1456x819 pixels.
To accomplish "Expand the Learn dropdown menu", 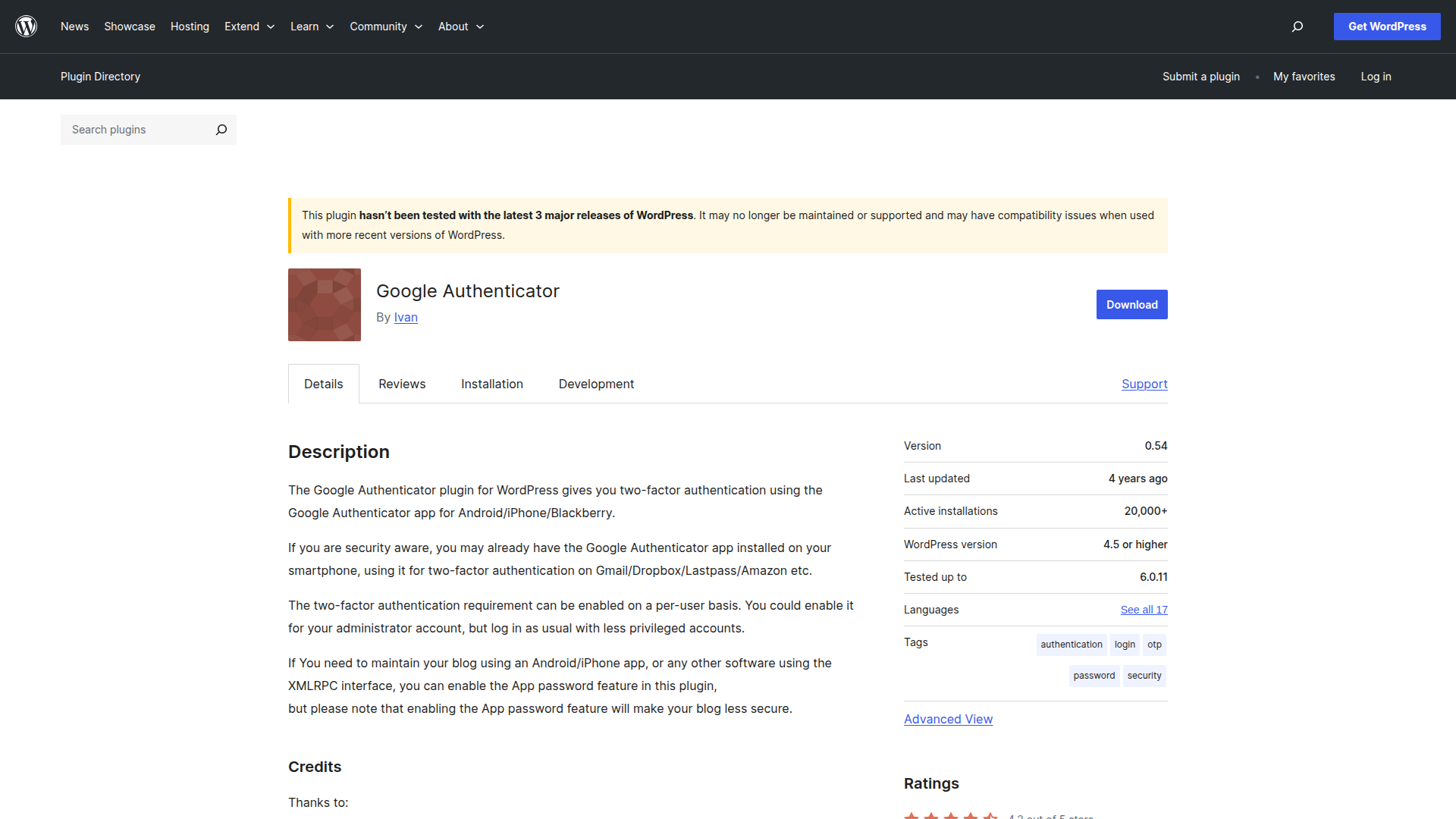I will (x=312, y=27).
